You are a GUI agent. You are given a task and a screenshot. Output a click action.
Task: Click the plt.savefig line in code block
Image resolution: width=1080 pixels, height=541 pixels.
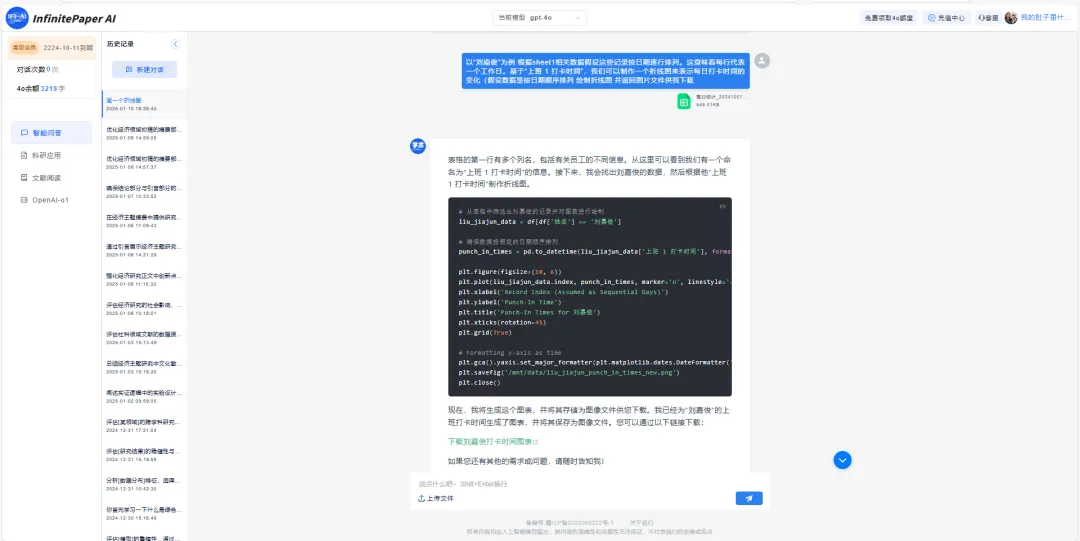[x=569, y=373]
